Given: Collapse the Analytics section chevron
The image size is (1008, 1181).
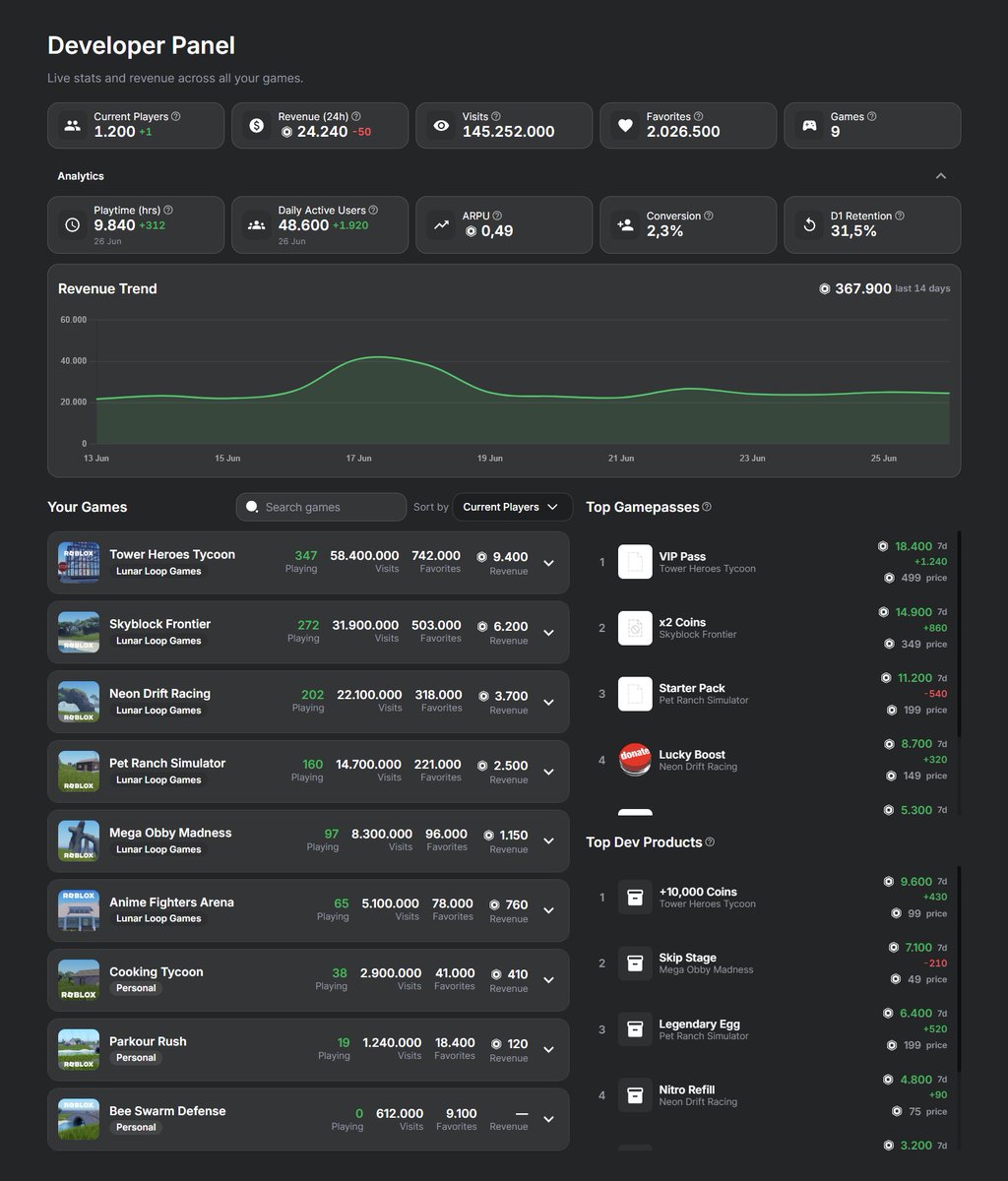Looking at the screenshot, I should (x=941, y=176).
